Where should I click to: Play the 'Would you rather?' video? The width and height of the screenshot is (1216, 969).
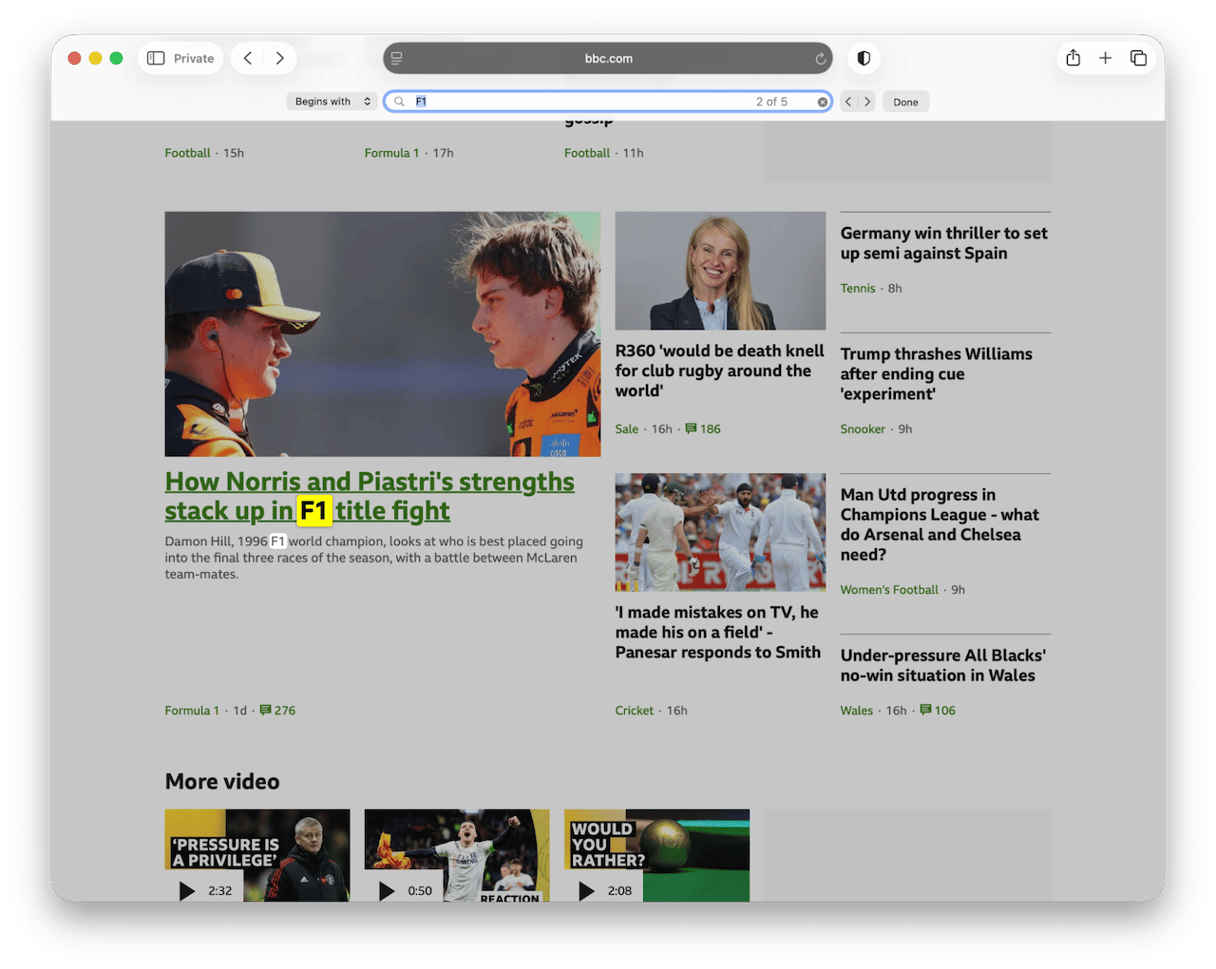click(586, 890)
